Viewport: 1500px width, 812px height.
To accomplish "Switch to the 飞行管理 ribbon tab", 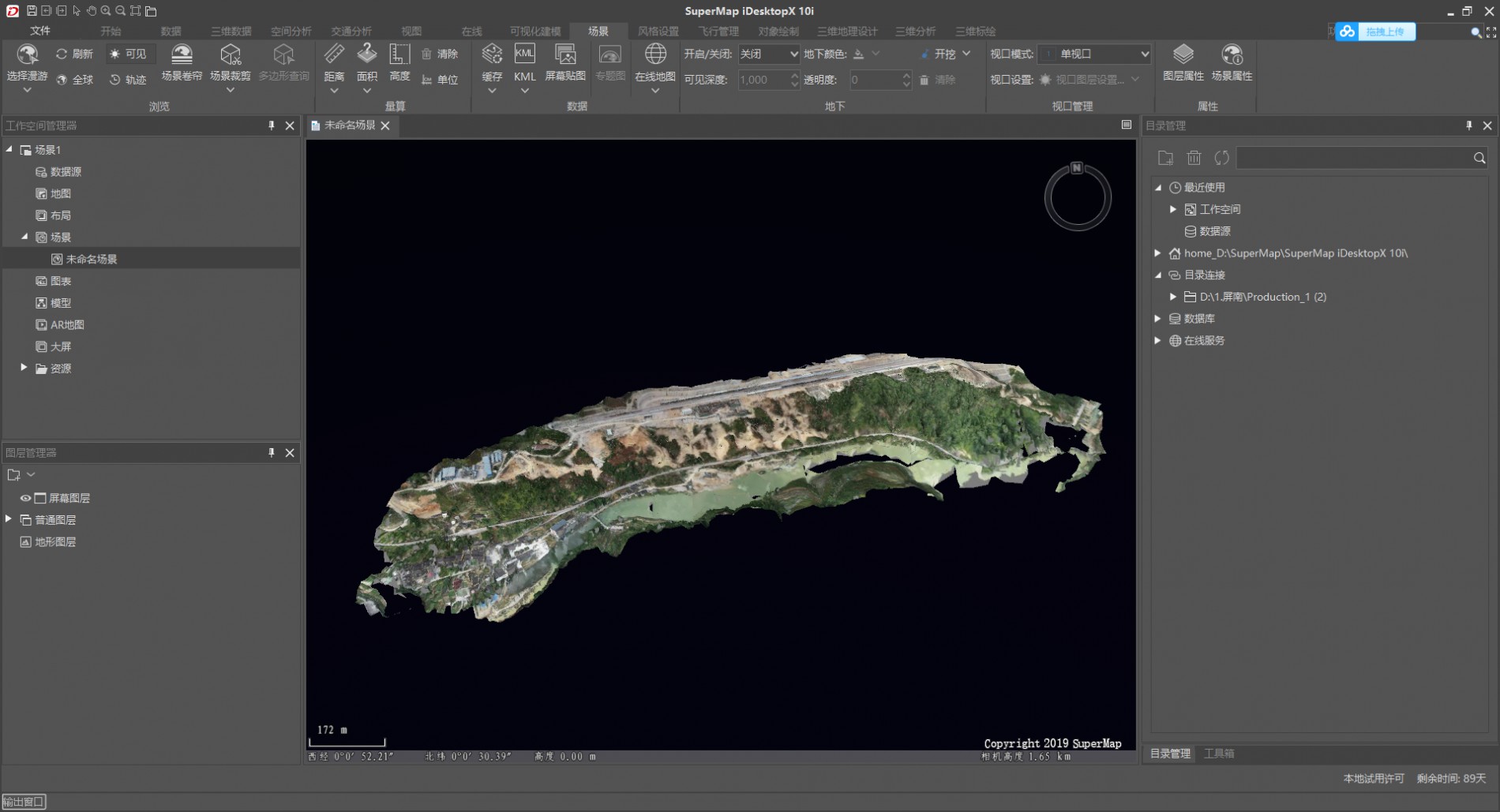I will point(718,31).
